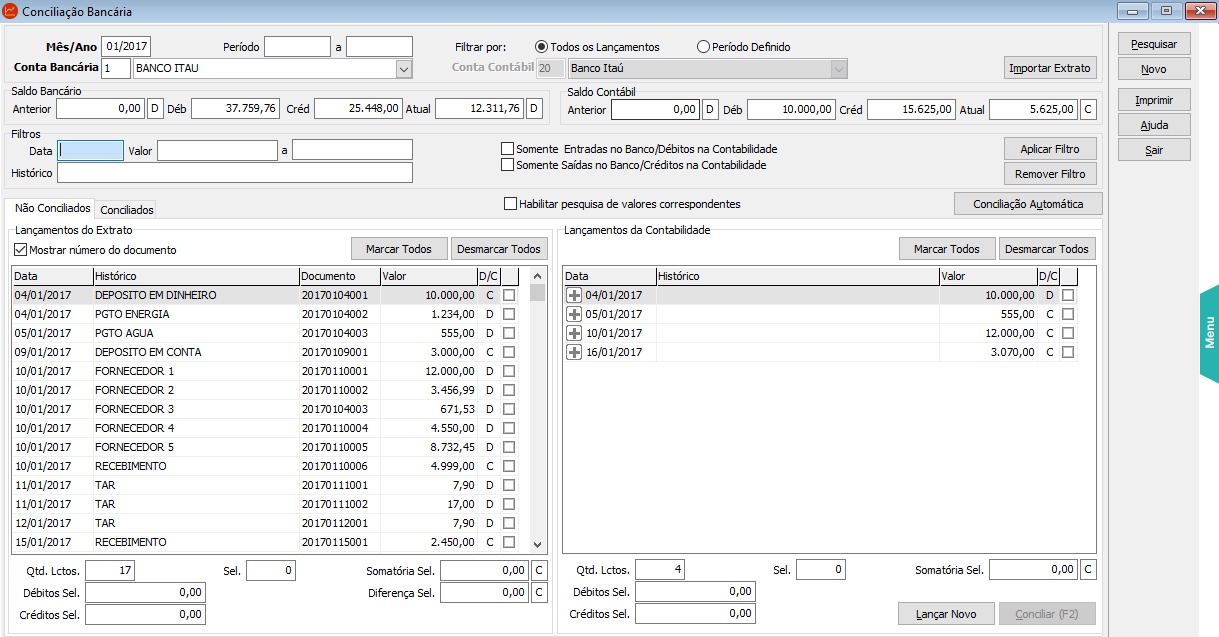Enable Habilitar pesquisa de valores correspondentes
This screenshot has width=1219, height=637.
511,204
